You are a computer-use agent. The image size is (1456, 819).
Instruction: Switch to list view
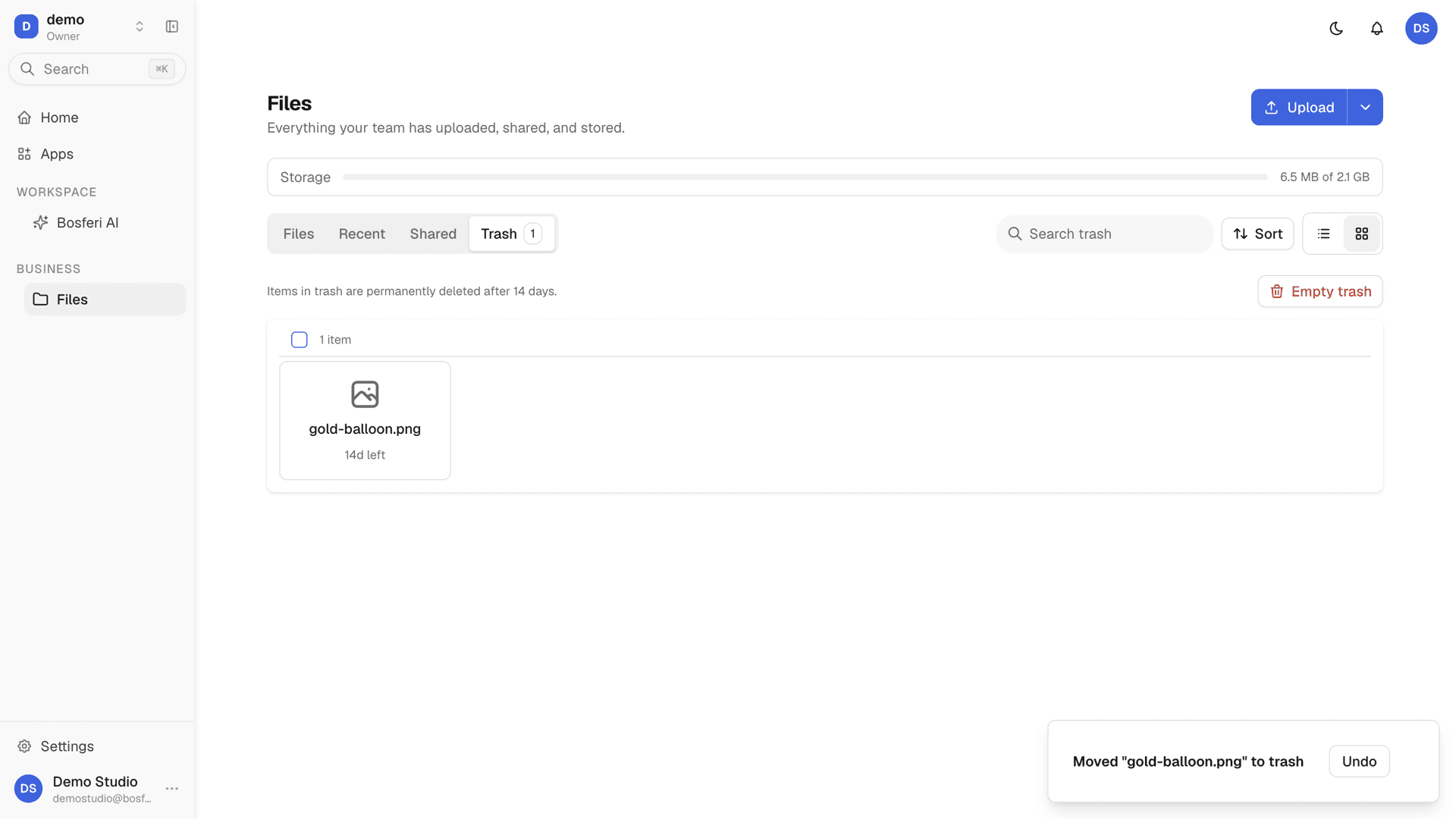(x=1324, y=234)
